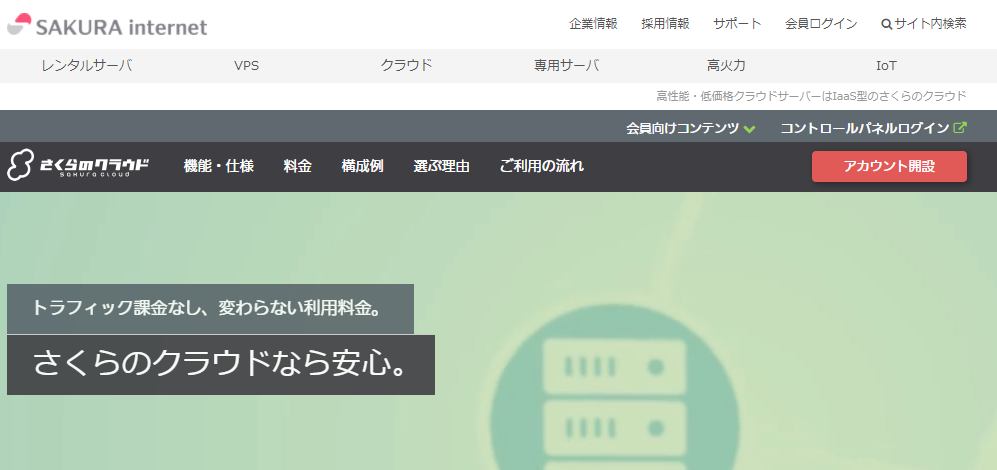Open the サポート link
Viewport: 997px width, 470px height.
pos(737,24)
